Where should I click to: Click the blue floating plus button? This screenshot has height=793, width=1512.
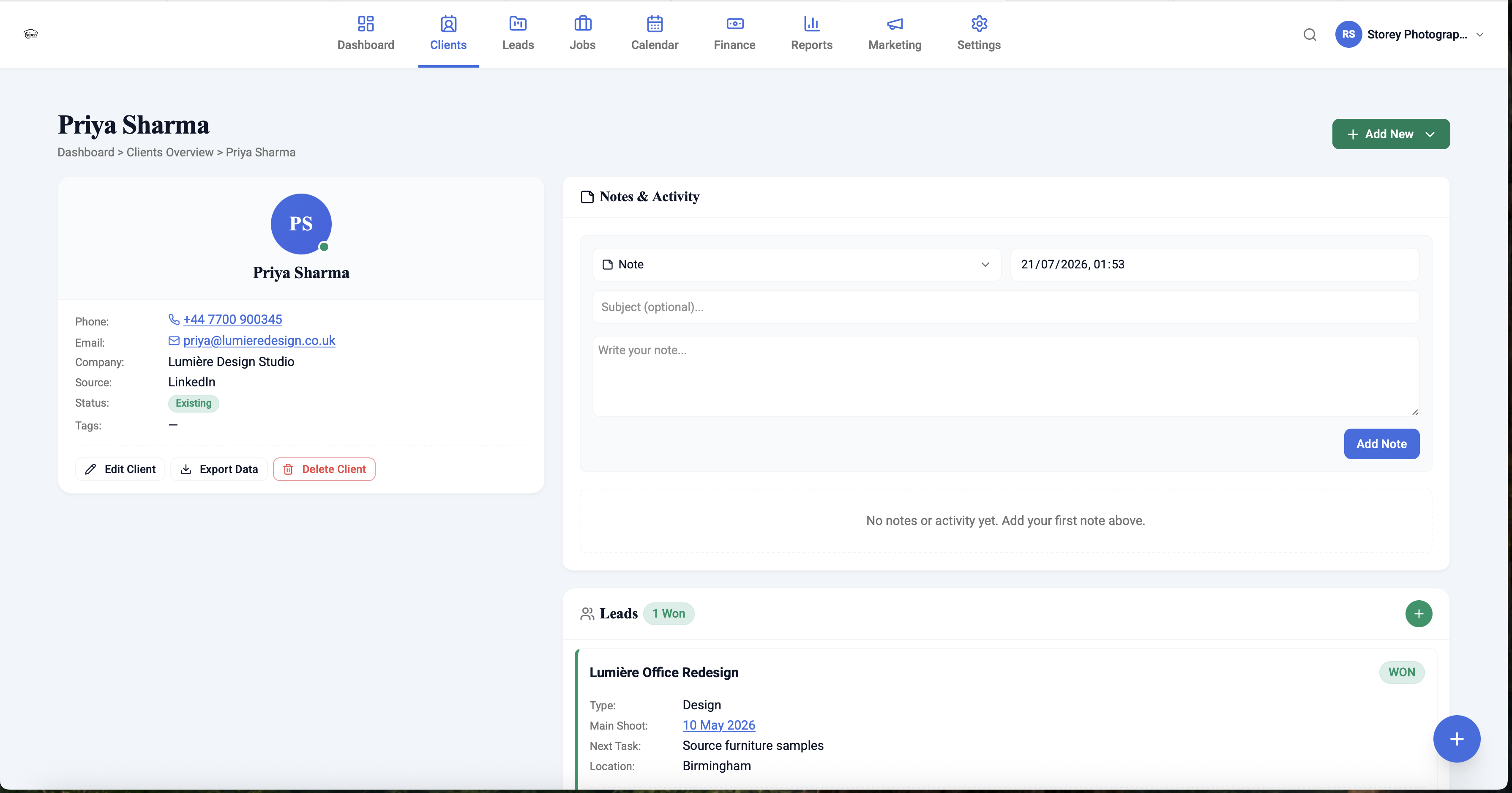click(x=1456, y=738)
